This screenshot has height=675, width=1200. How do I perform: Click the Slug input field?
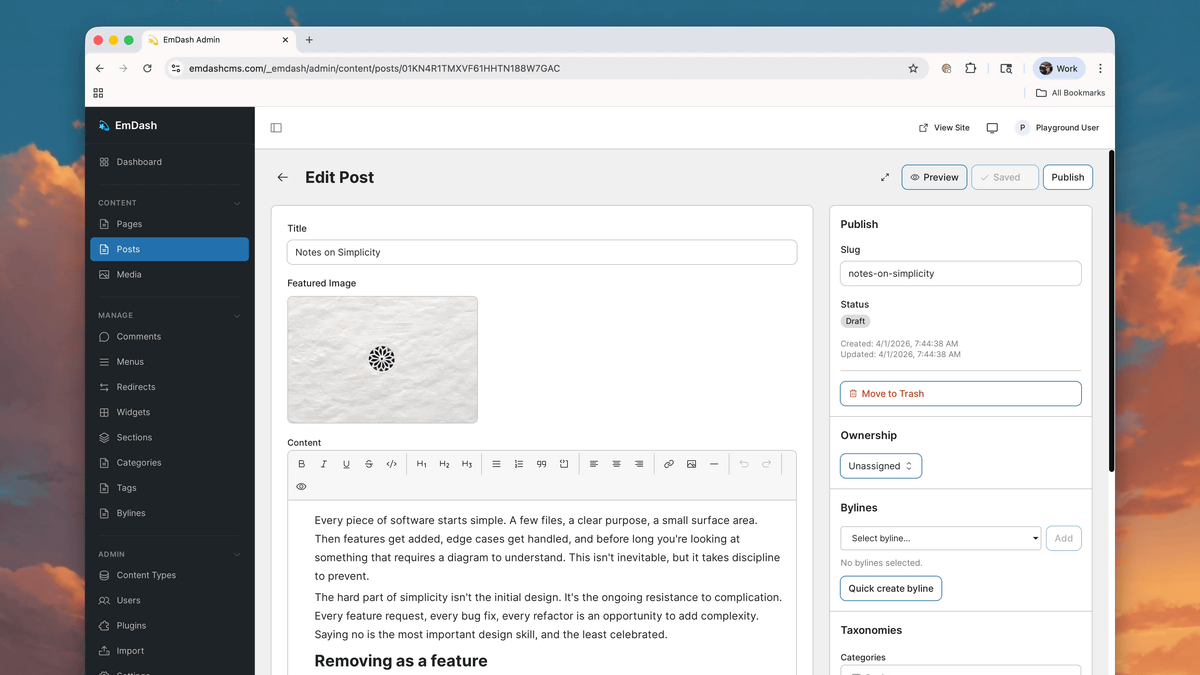[x=961, y=273]
